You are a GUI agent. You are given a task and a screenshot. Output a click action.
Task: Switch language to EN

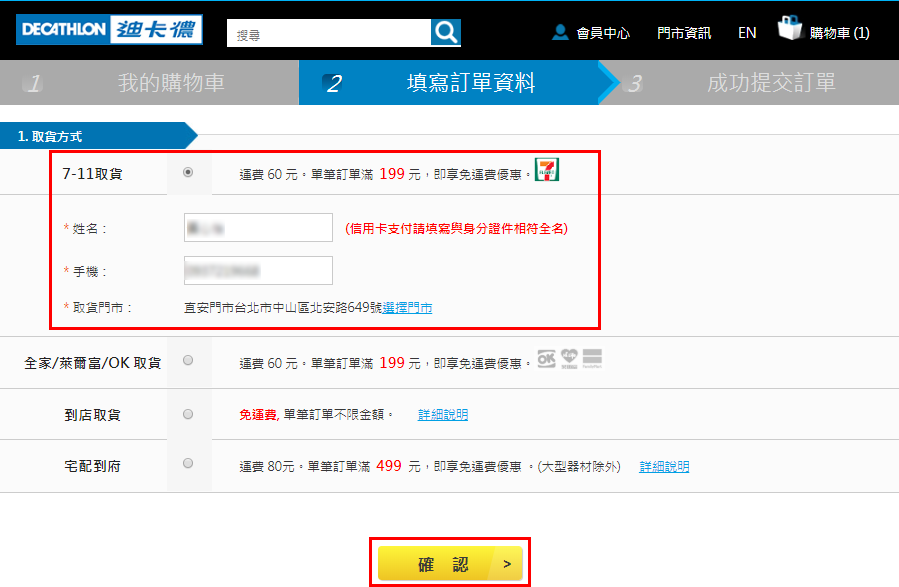click(747, 33)
